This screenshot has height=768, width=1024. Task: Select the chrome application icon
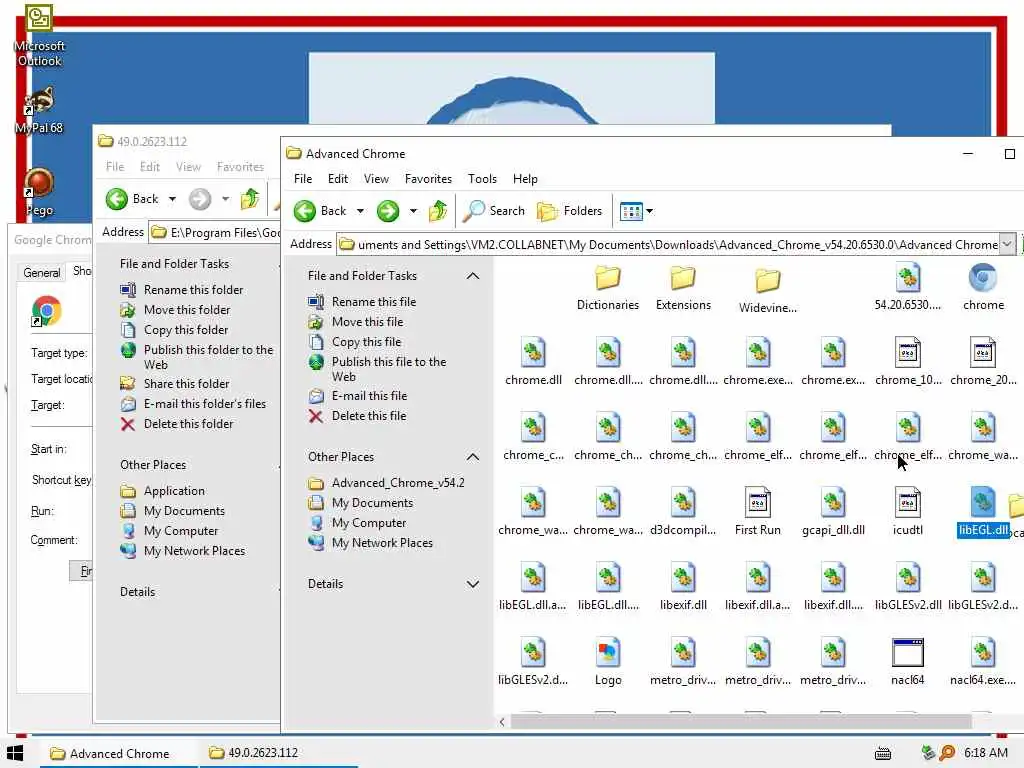point(983,278)
